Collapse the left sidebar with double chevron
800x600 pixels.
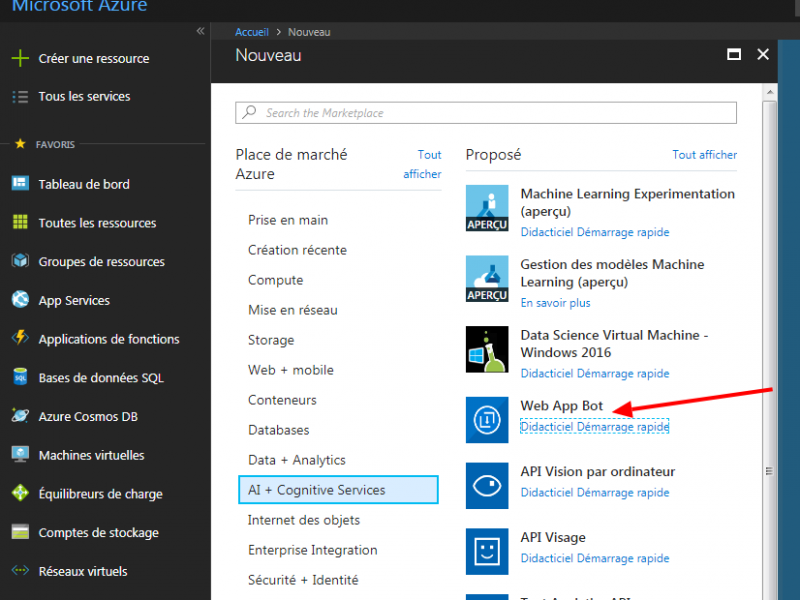(201, 31)
